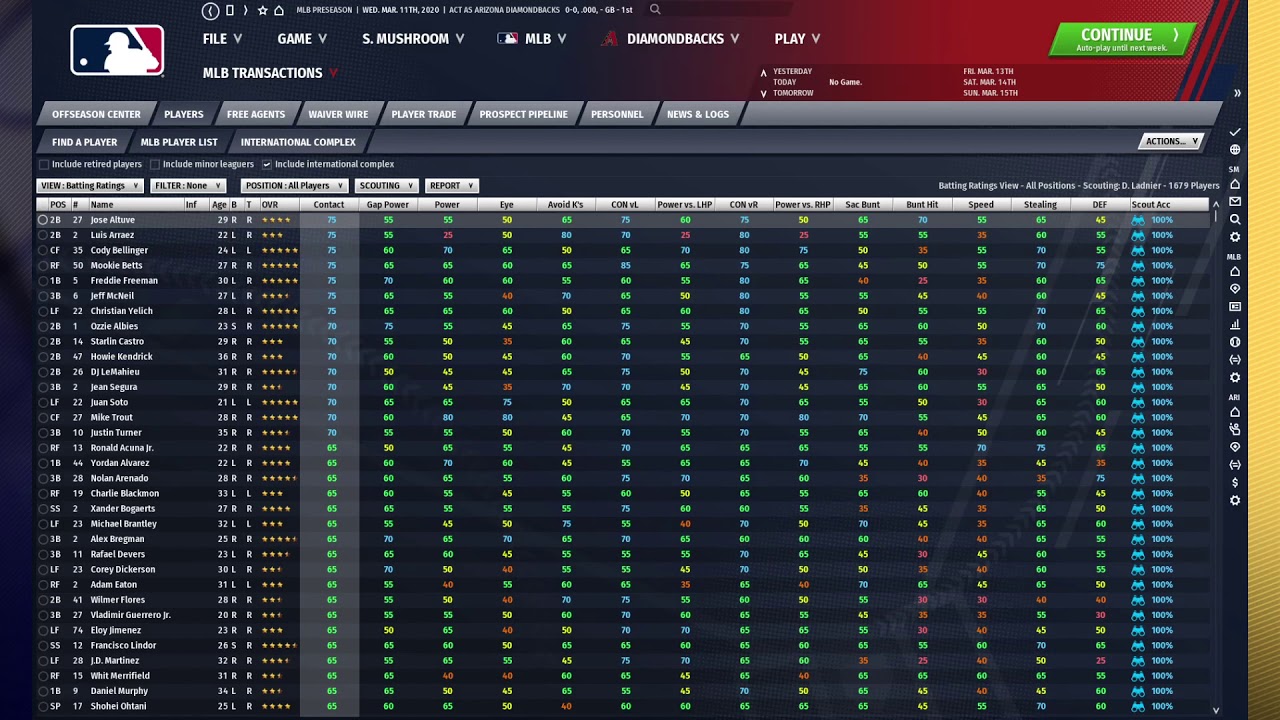Click the bookmark star icon
This screenshot has width=1280, height=720.
262,10
